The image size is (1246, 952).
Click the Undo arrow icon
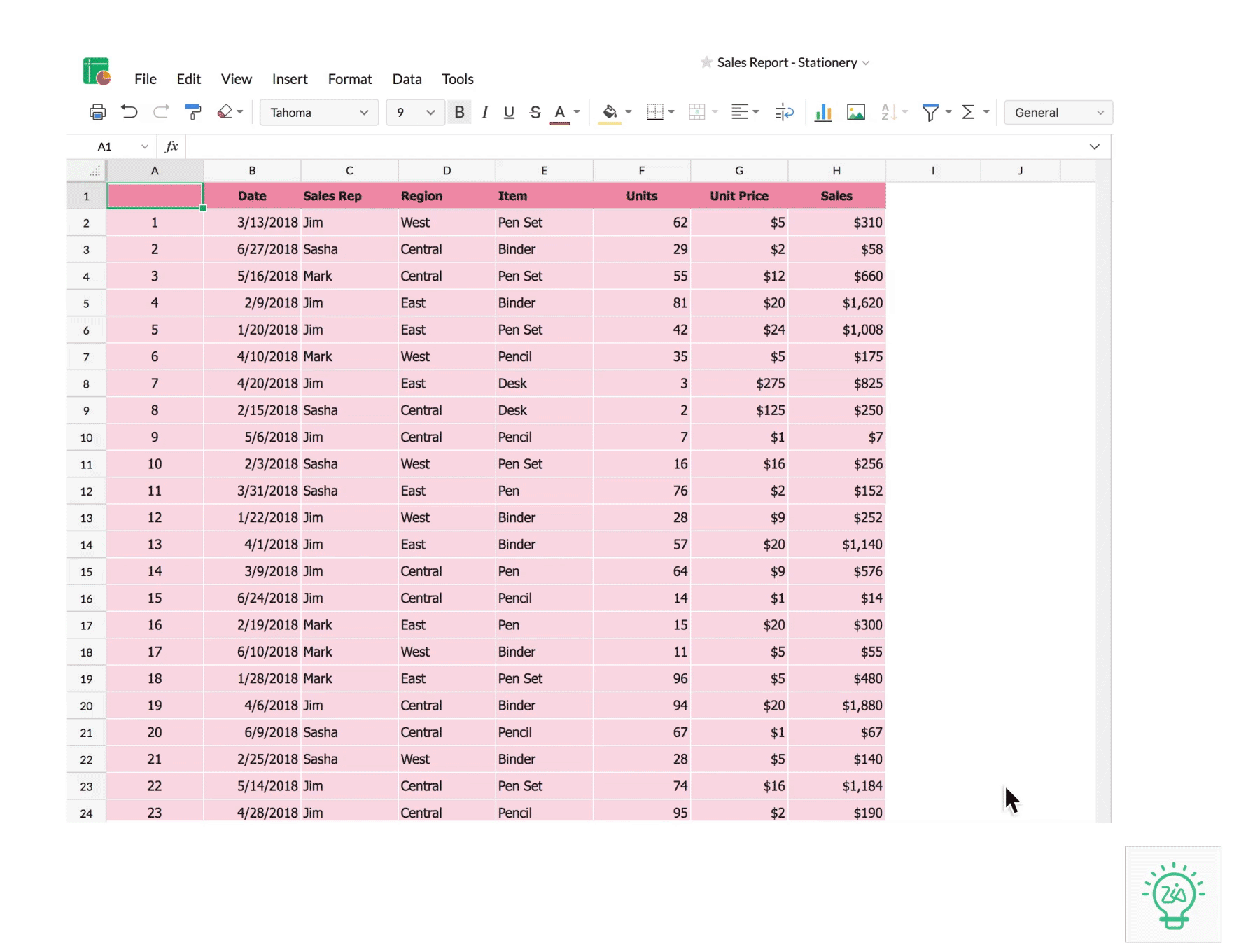pyautogui.click(x=129, y=112)
